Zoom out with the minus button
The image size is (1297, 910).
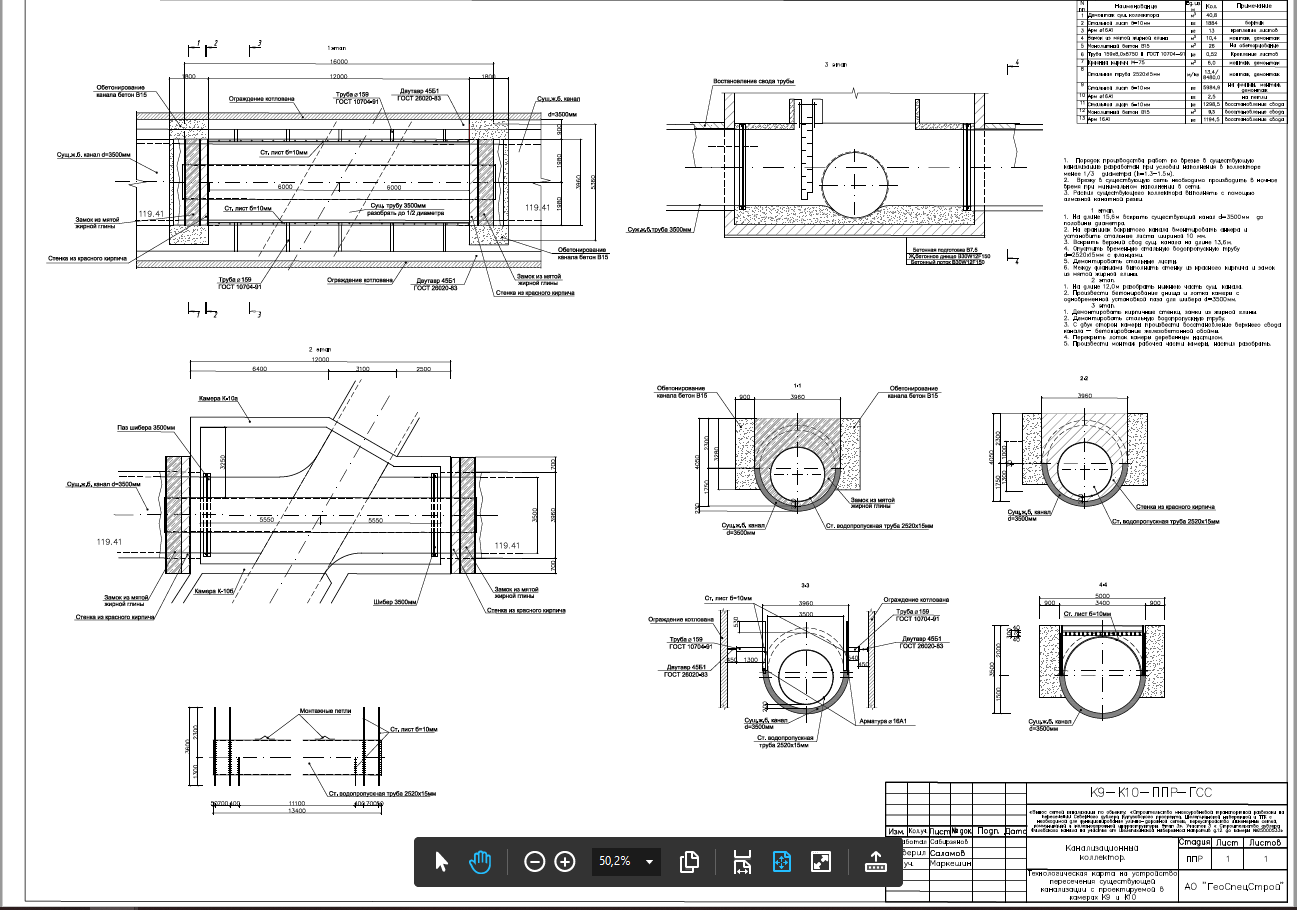click(x=535, y=861)
